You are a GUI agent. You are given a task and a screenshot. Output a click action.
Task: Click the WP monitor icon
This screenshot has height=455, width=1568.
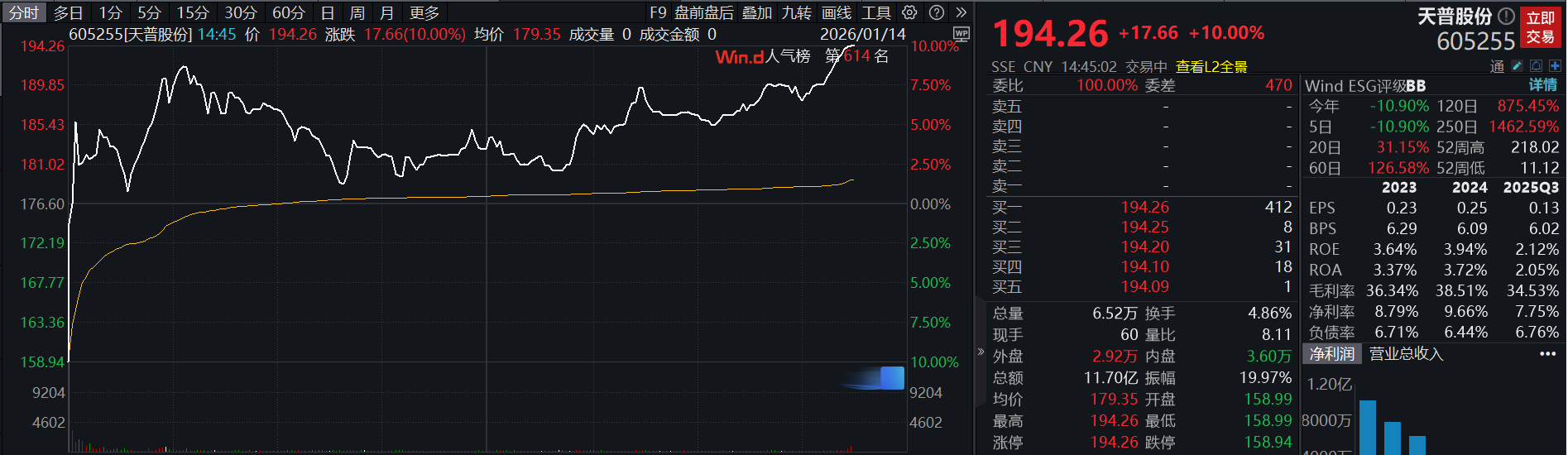coord(961,33)
